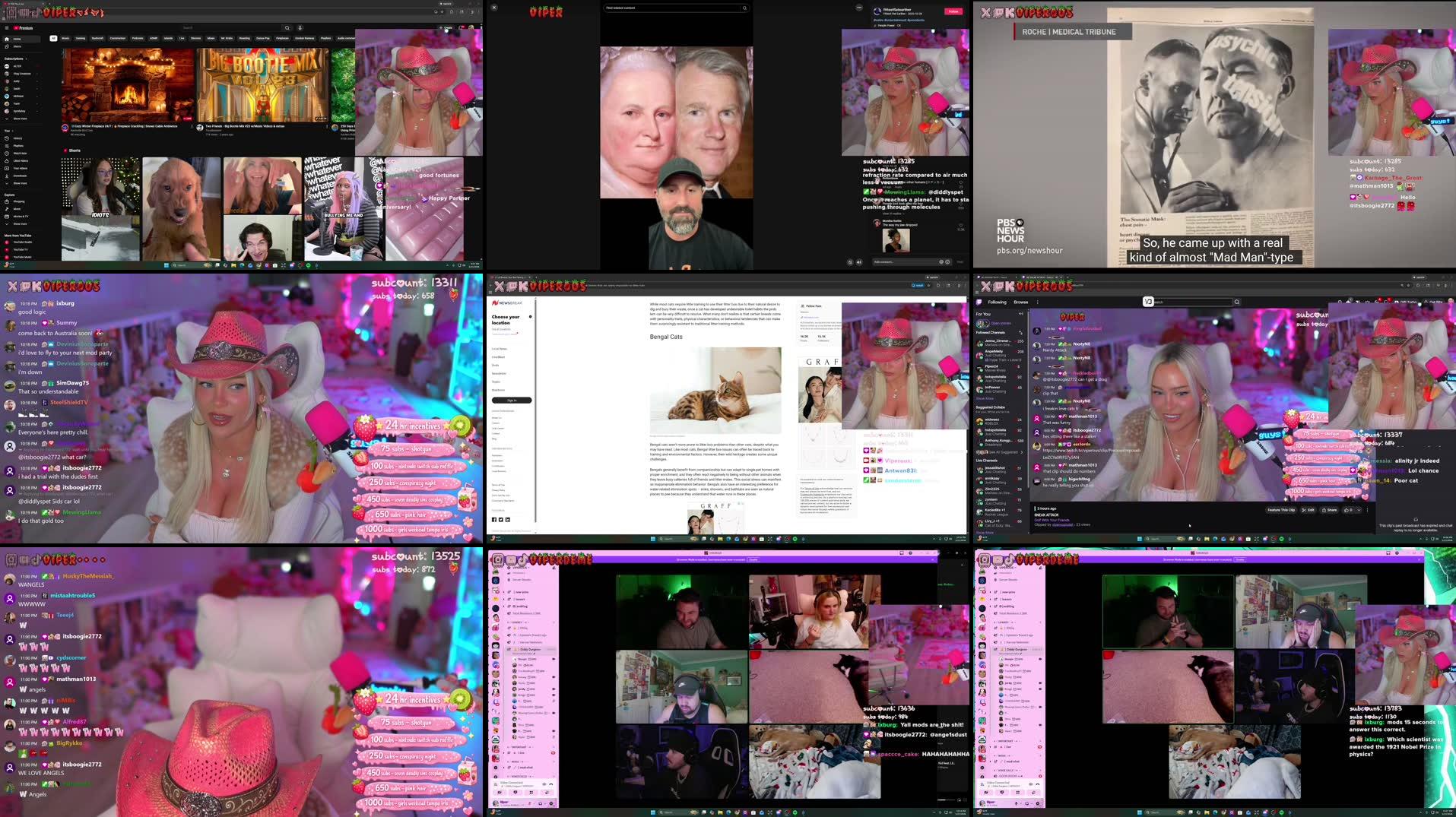Toggle the camera icon next to a Discord member
Screen dimensions: 1456x817
click(x=553, y=660)
